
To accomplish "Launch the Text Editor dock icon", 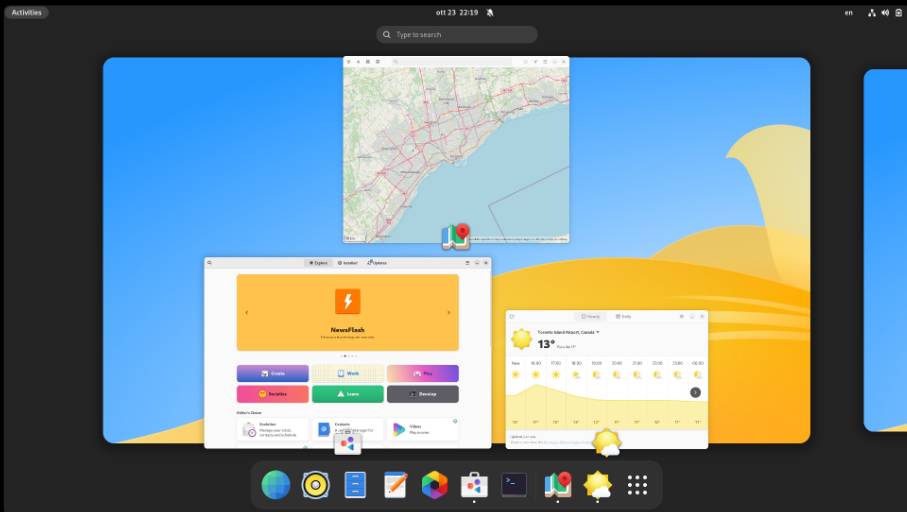I will pos(395,485).
